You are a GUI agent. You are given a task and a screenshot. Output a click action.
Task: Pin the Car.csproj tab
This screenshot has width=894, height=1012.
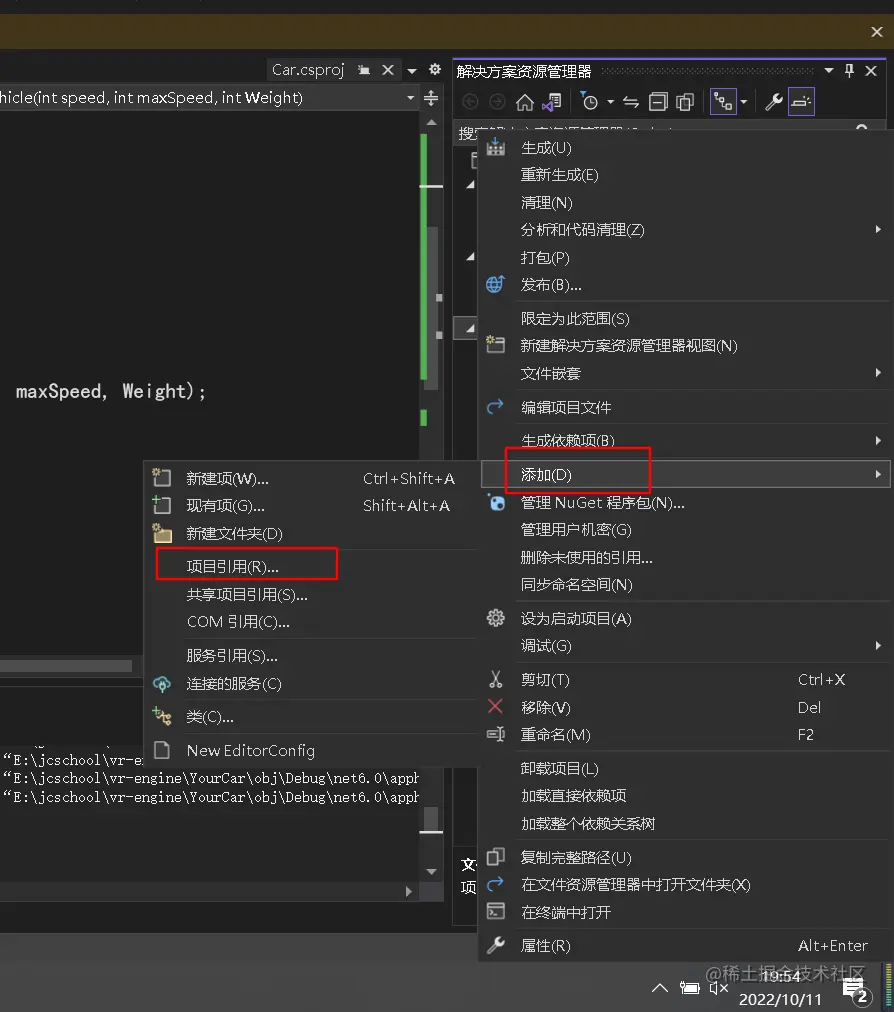(364, 70)
